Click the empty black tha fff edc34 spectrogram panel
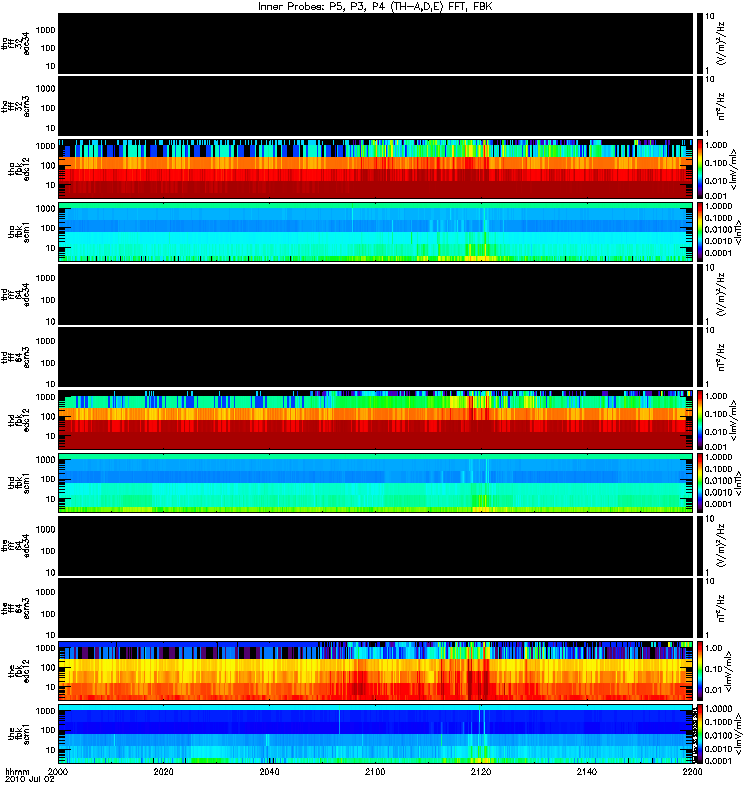 pos(376,43)
